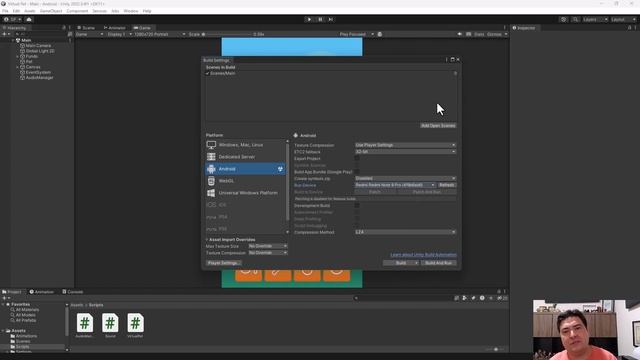Open the Sound script asset
Image resolution: width=640 pixels, height=360 pixels.
pyautogui.click(x=110, y=323)
